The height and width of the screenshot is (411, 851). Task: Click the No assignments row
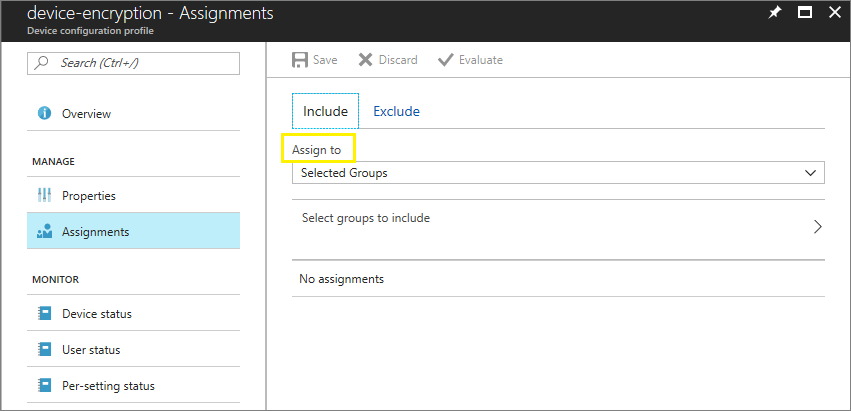[342, 279]
